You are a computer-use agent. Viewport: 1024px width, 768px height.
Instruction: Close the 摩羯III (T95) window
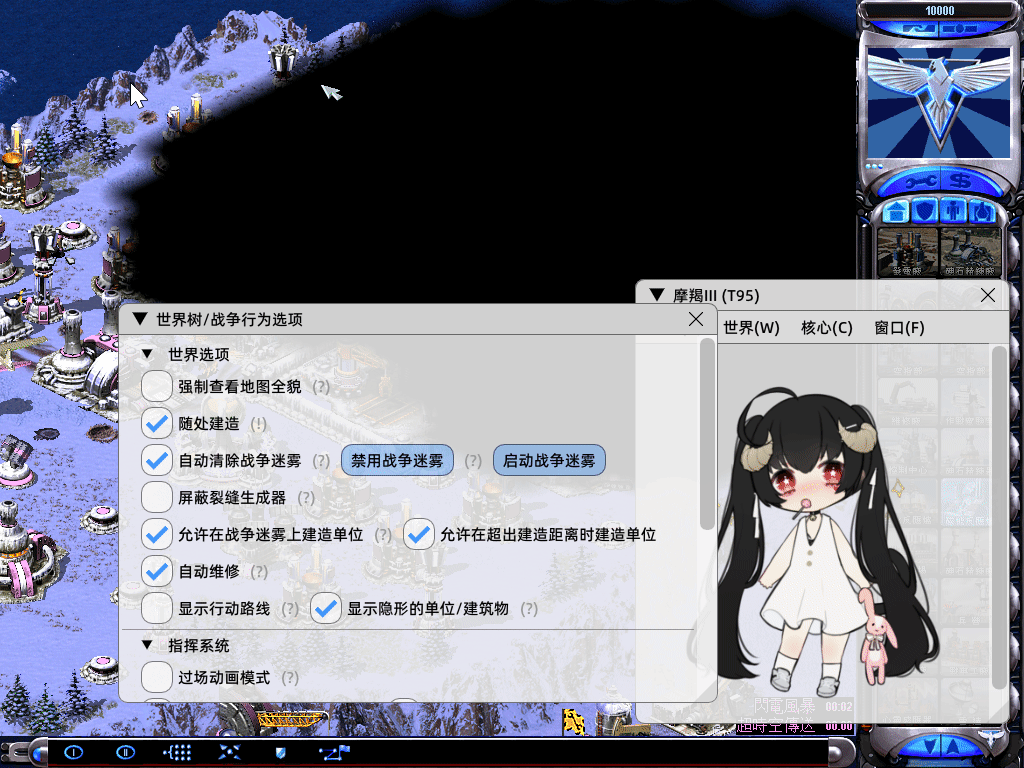988,295
